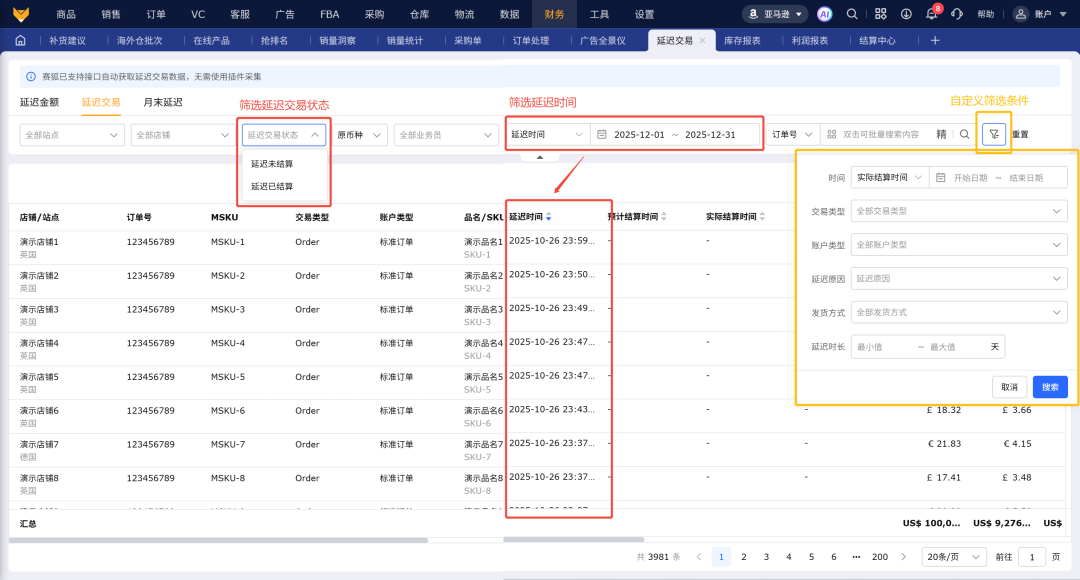Open the 全部店铺 dropdown
Viewport: 1080px width, 580px height.
click(x=183, y=135)
